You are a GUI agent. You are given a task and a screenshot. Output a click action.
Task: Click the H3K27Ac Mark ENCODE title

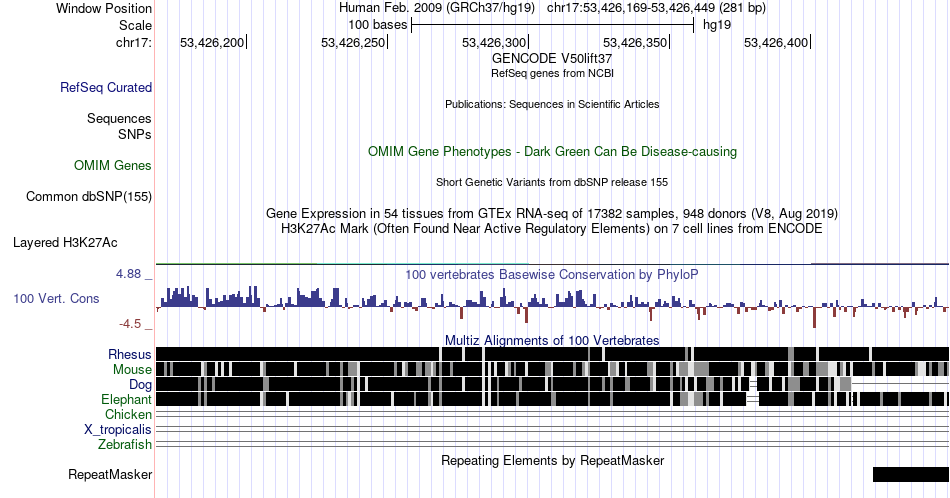pos(552,228)
